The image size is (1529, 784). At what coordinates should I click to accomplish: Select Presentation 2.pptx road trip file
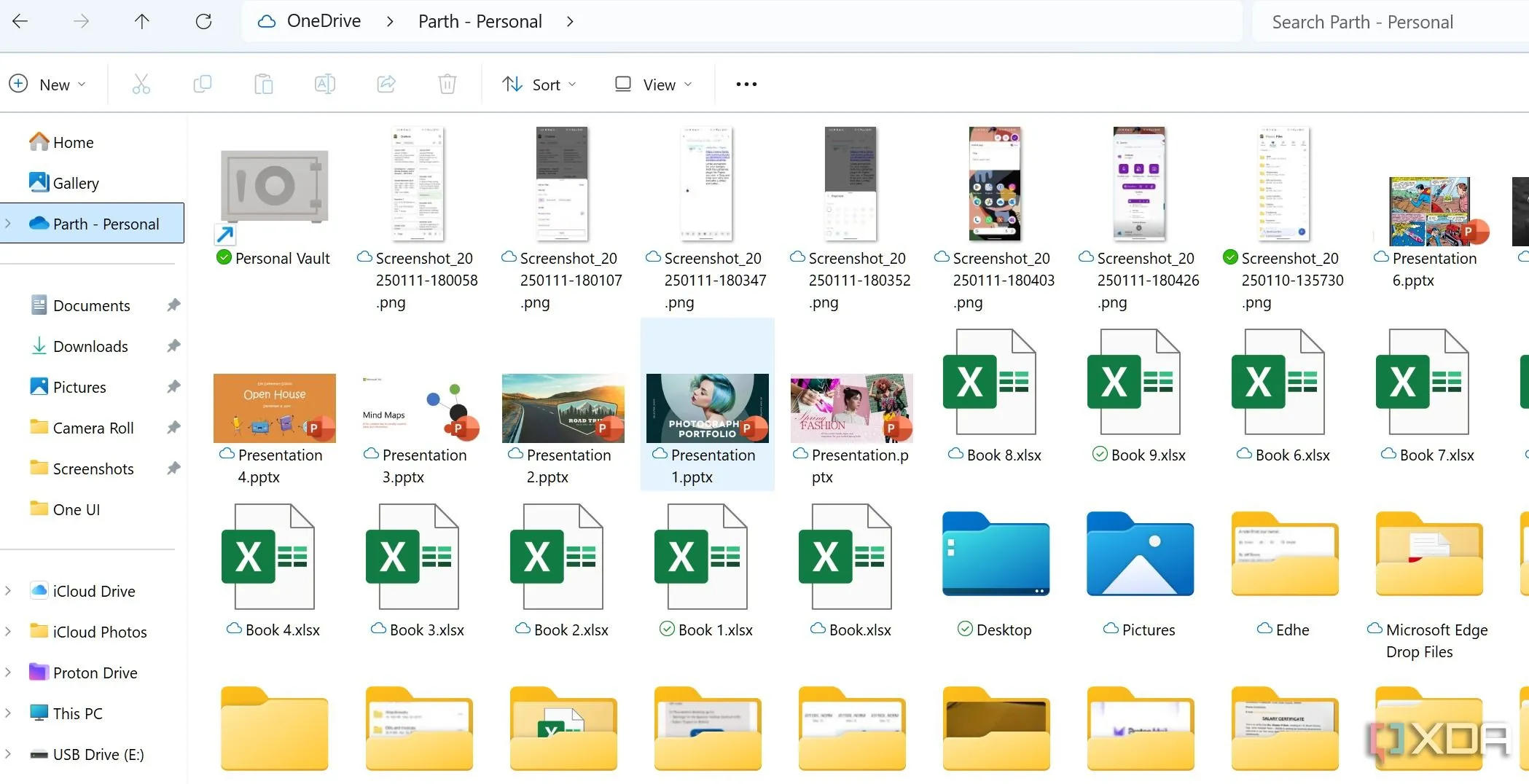[563, 408]
